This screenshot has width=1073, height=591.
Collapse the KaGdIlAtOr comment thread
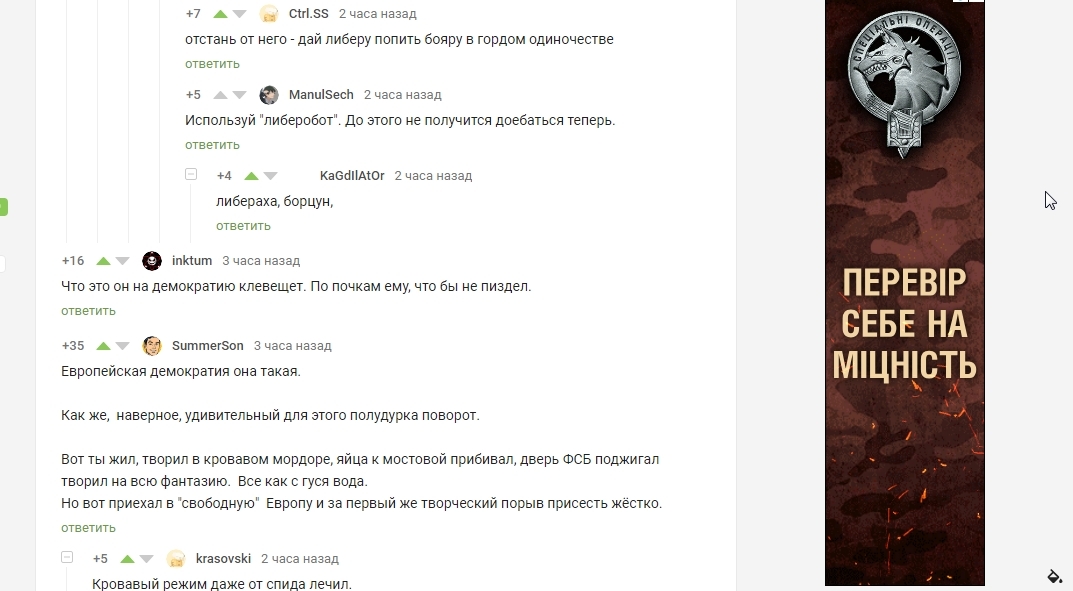(x=191, y=174)
